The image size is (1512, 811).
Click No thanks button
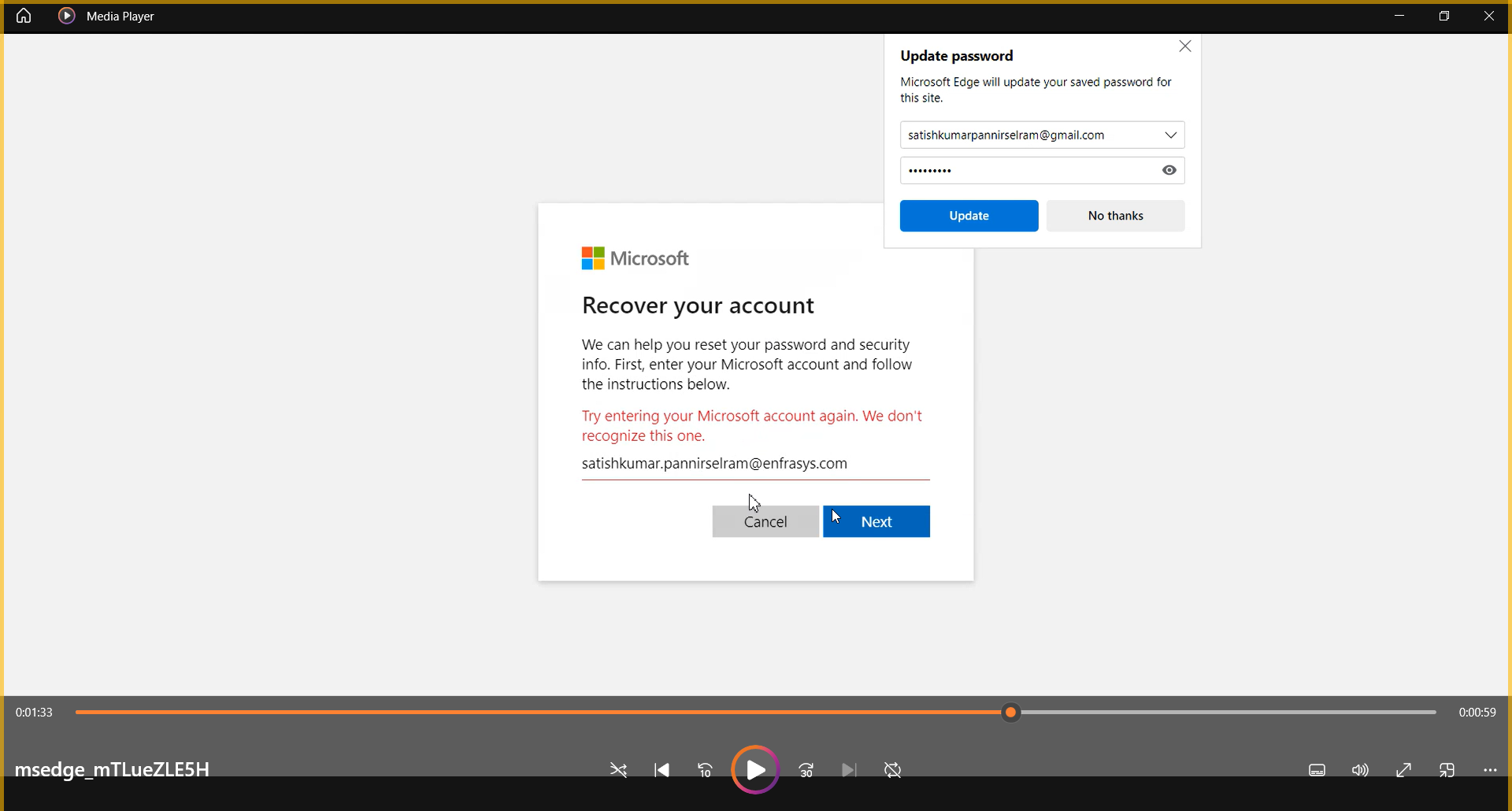pos(1115,216)
